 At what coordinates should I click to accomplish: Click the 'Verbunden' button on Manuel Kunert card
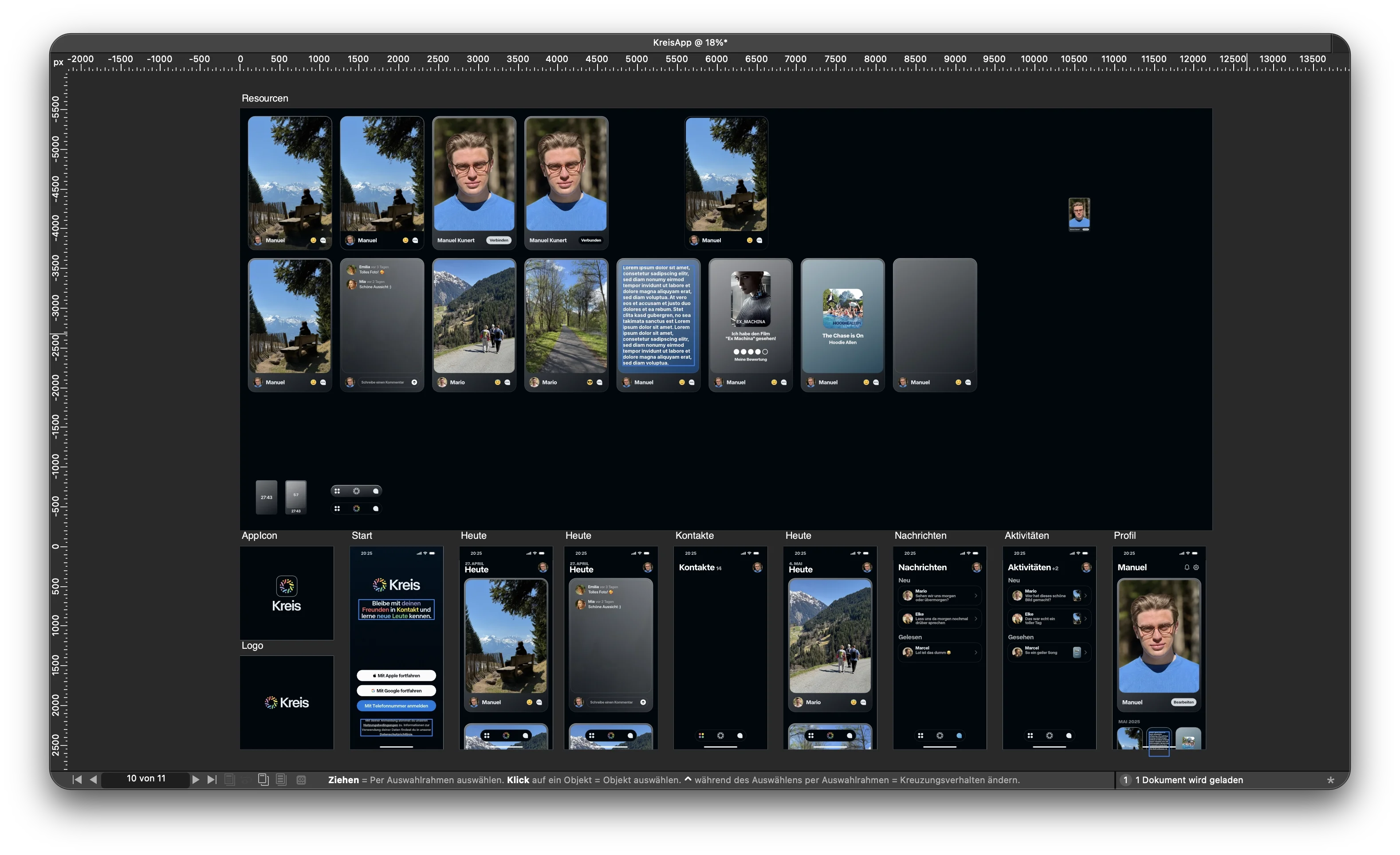pyautogui.click(x=591, y=240)
